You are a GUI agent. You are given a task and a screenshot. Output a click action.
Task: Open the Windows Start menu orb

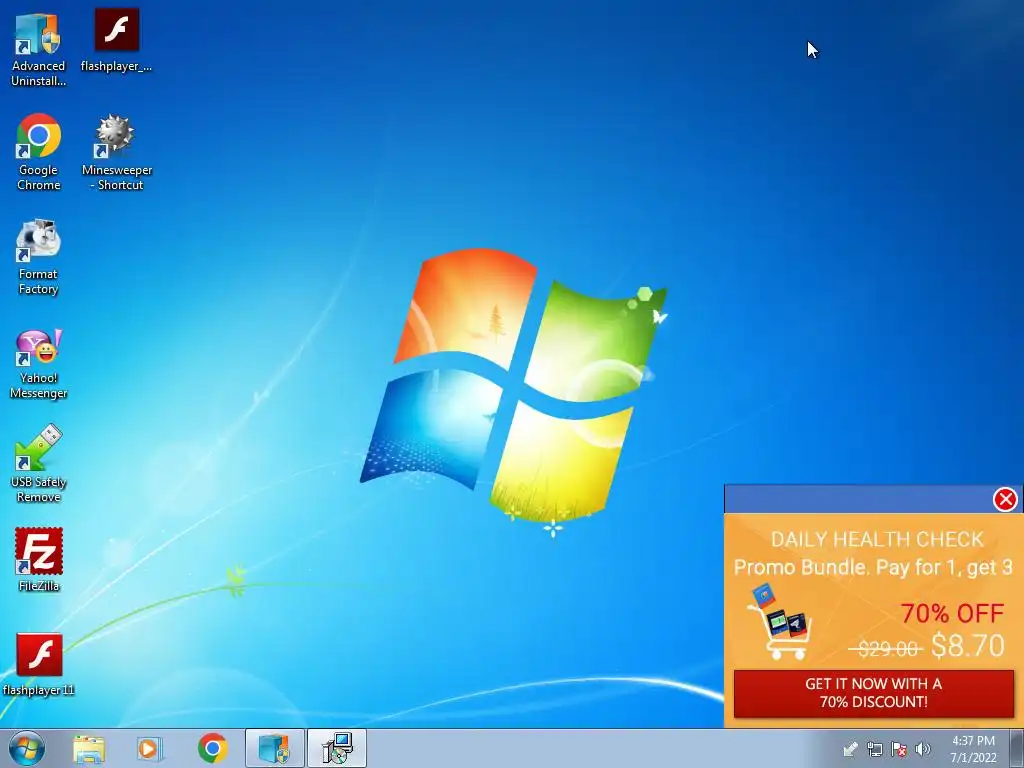(x=27, y=748)
